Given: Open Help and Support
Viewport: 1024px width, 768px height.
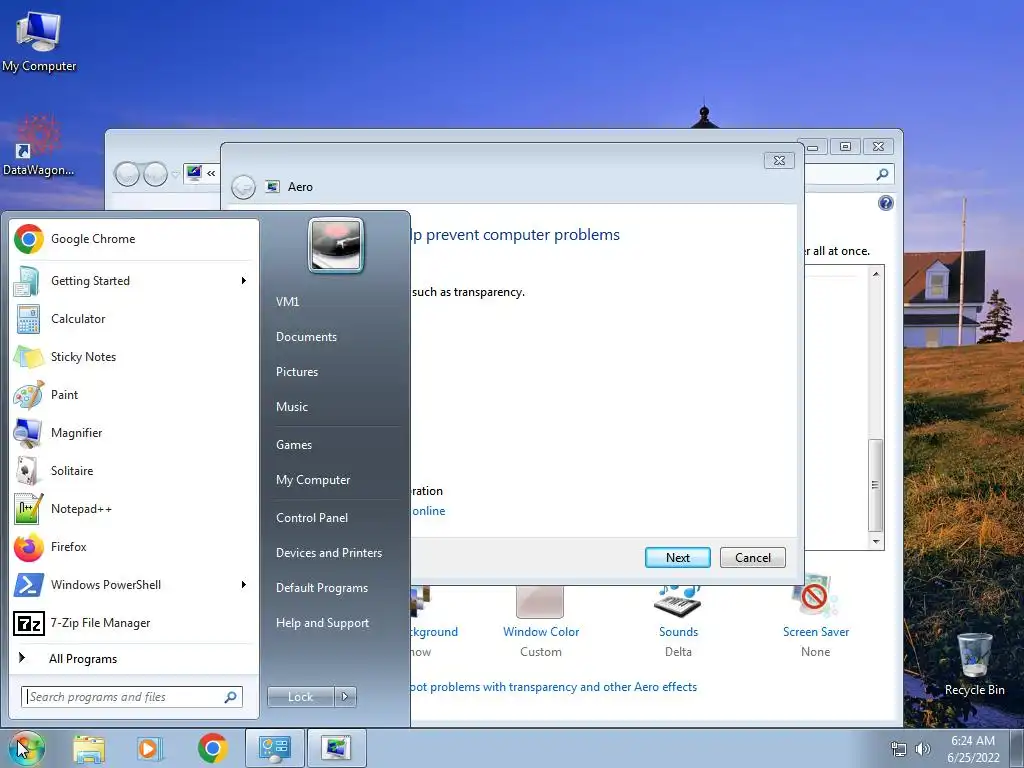Looking at the screenshot, I should point(322,623).
